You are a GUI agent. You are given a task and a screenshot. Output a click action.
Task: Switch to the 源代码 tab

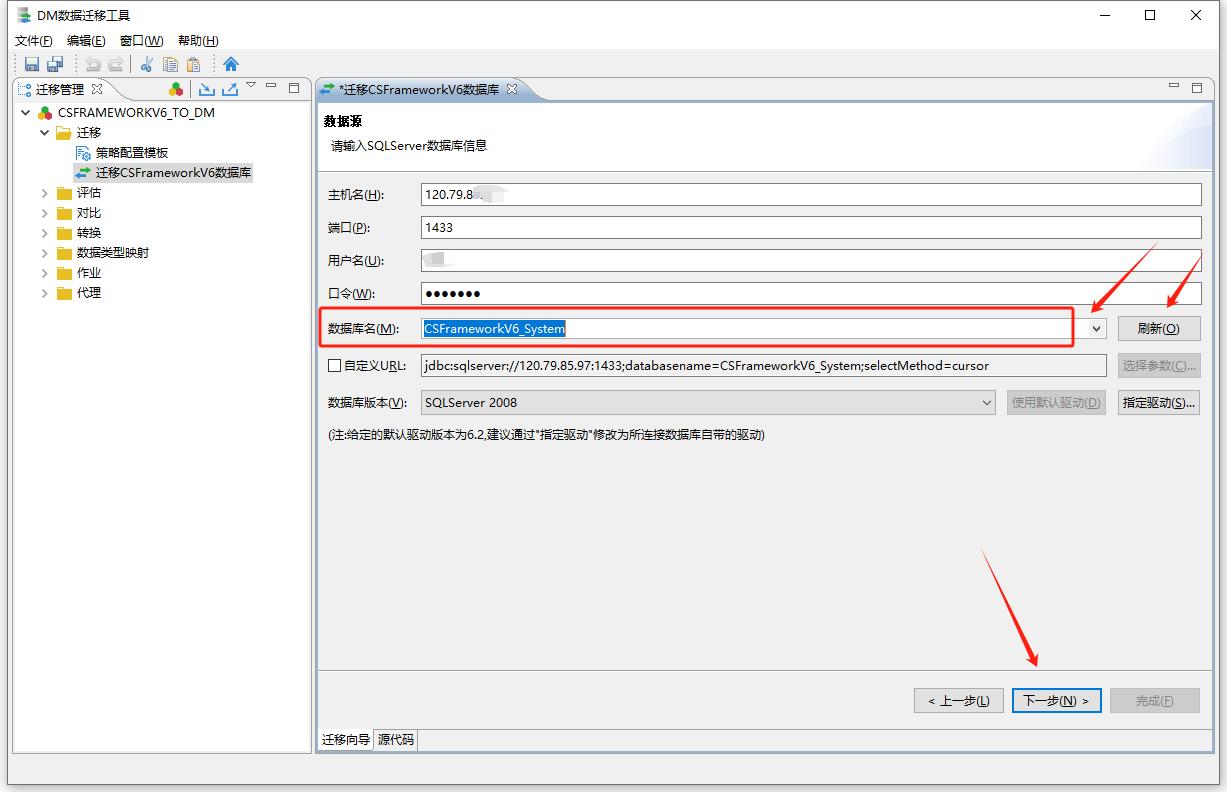(x=396, y=740)
